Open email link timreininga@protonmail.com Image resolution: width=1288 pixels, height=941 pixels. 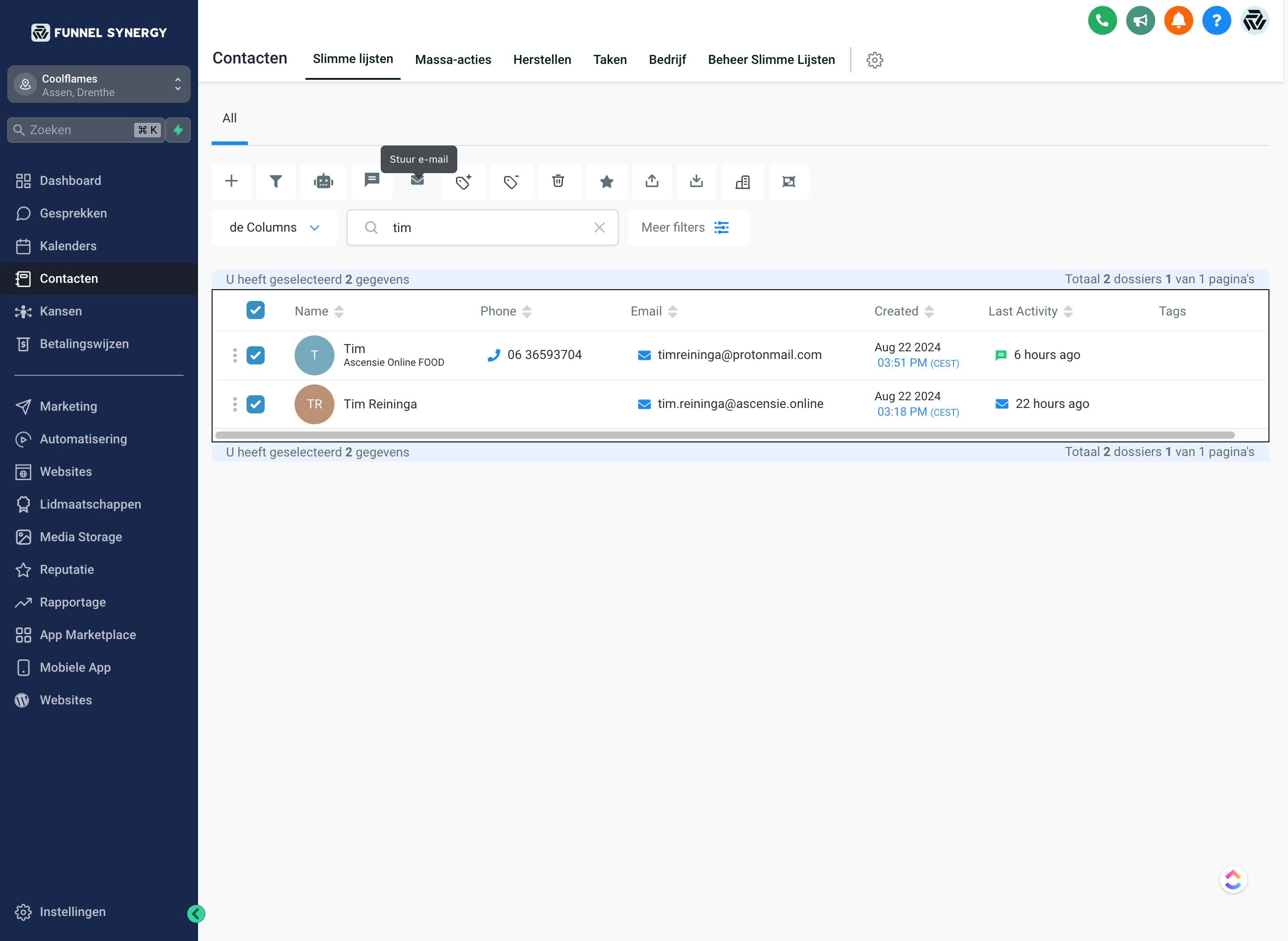[739, 355]
